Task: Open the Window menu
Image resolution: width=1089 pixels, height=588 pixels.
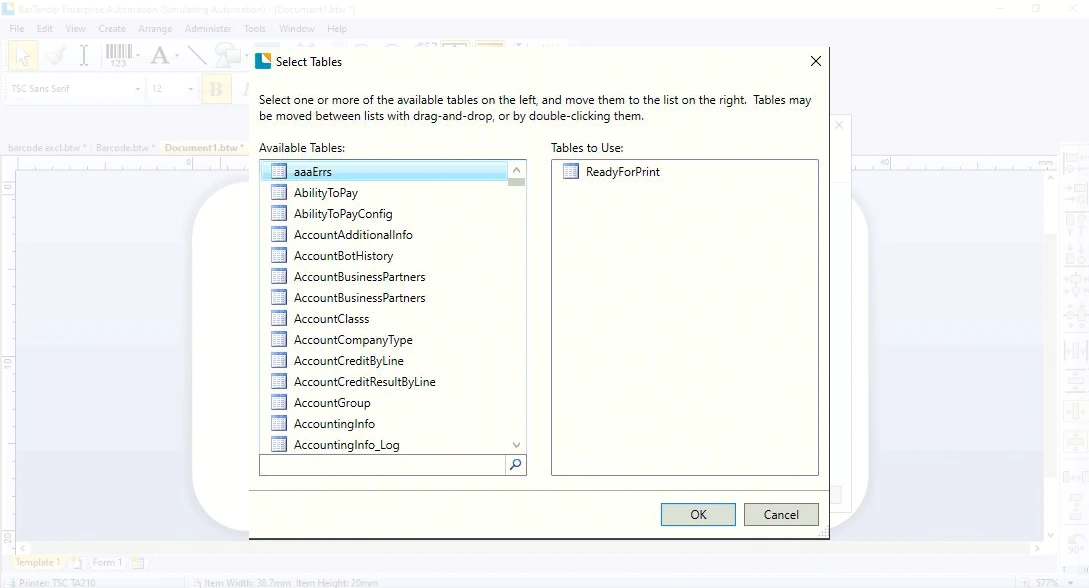Action: (x=297, y=28)
